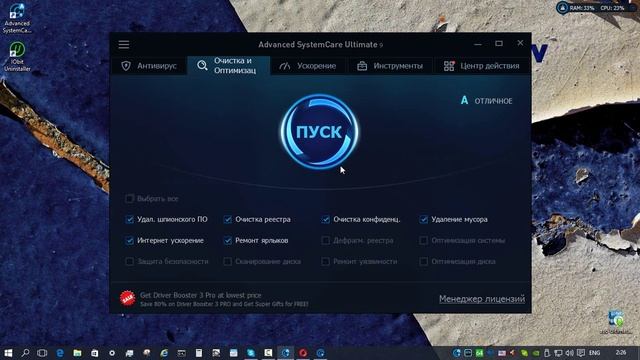Enable Сканирование диска checkbox
This screenshot has height=360, width=640.
click(227, 261)
